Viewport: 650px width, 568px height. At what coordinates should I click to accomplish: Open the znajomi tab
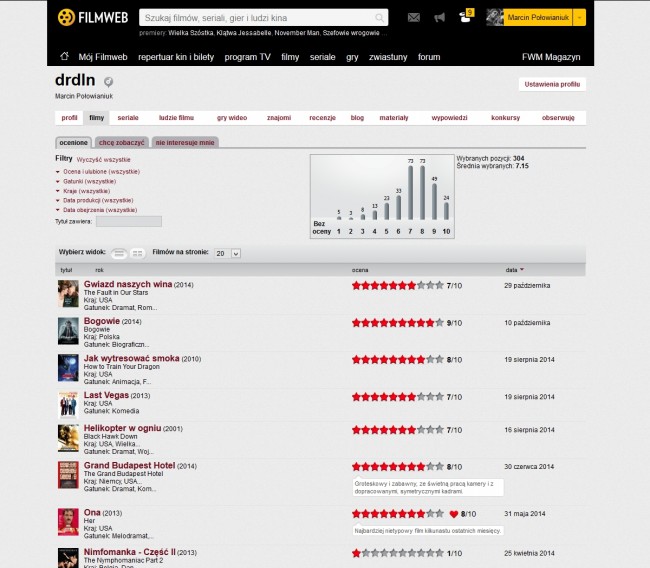(279, 118)
